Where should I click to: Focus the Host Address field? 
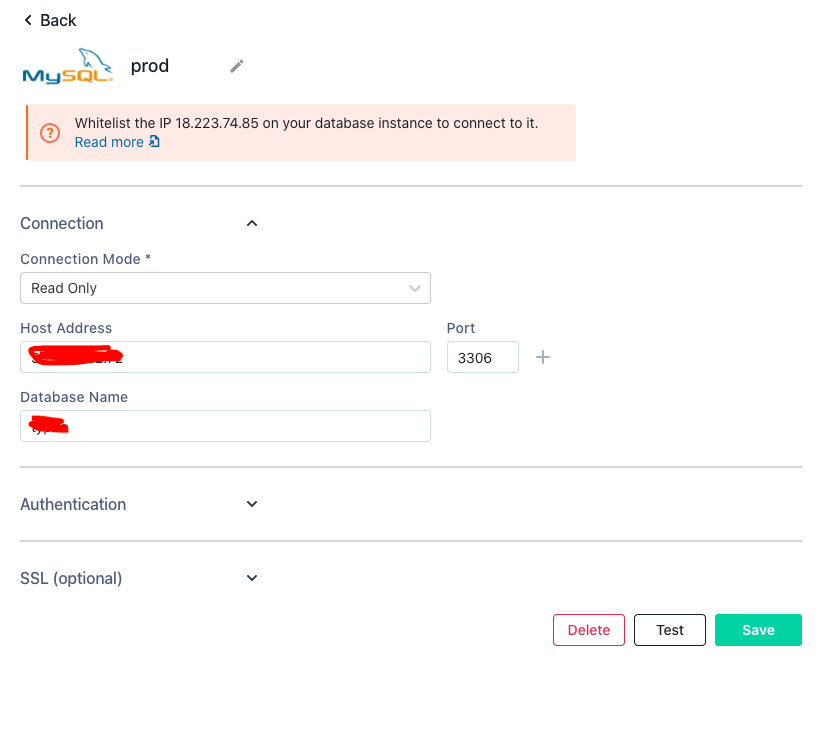pyautogui.click(x=225, y=357)
